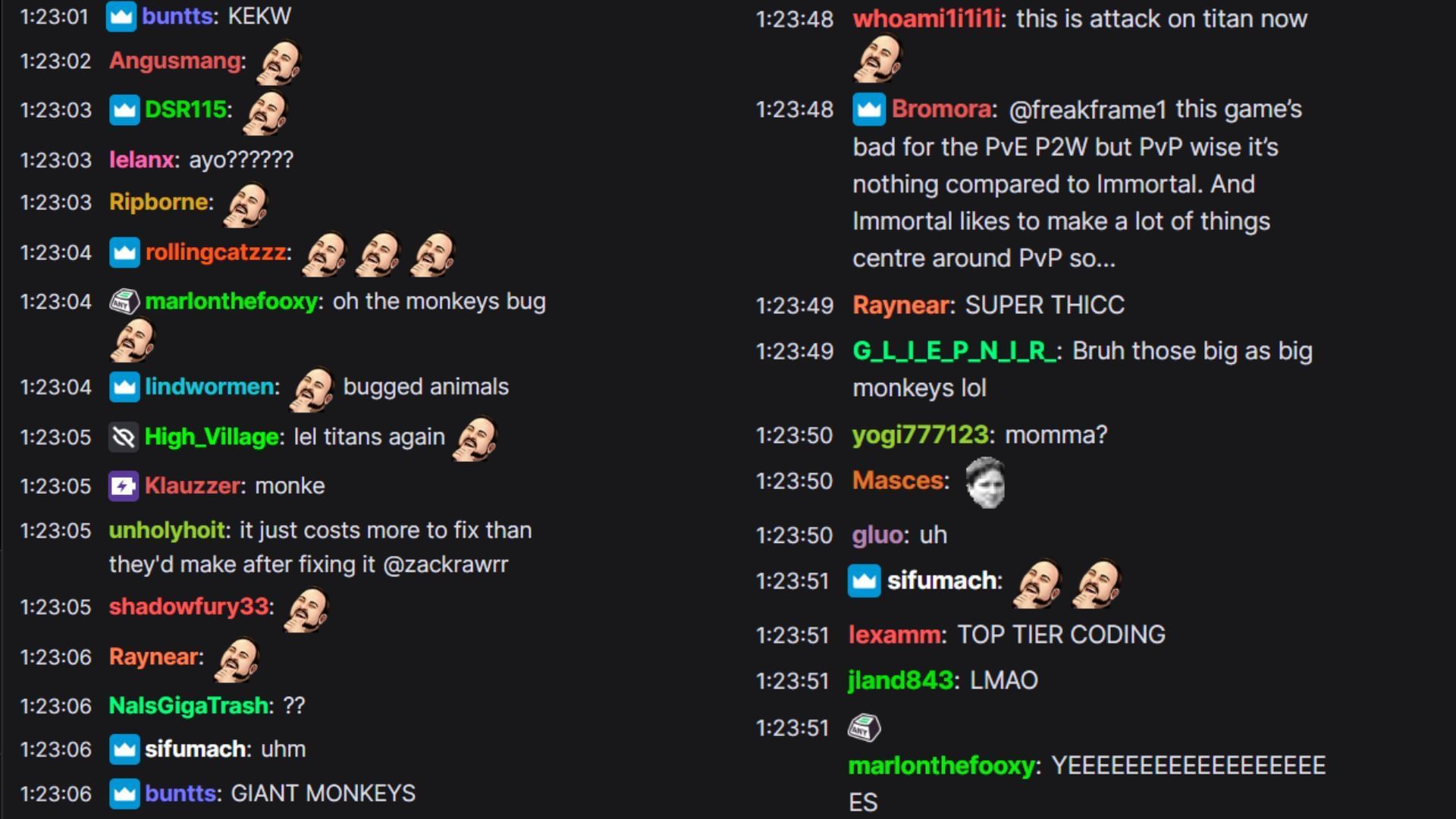This screenshot has width=1456, height=819.
Task: Click the first emote in sifumach's 1:23:51 message
Action: point(1038,584)
